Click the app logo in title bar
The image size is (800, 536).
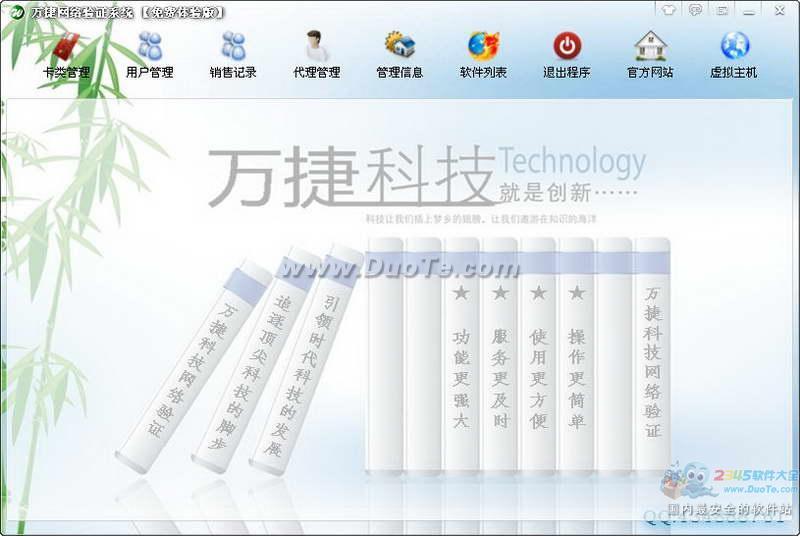tap(17, 11)
